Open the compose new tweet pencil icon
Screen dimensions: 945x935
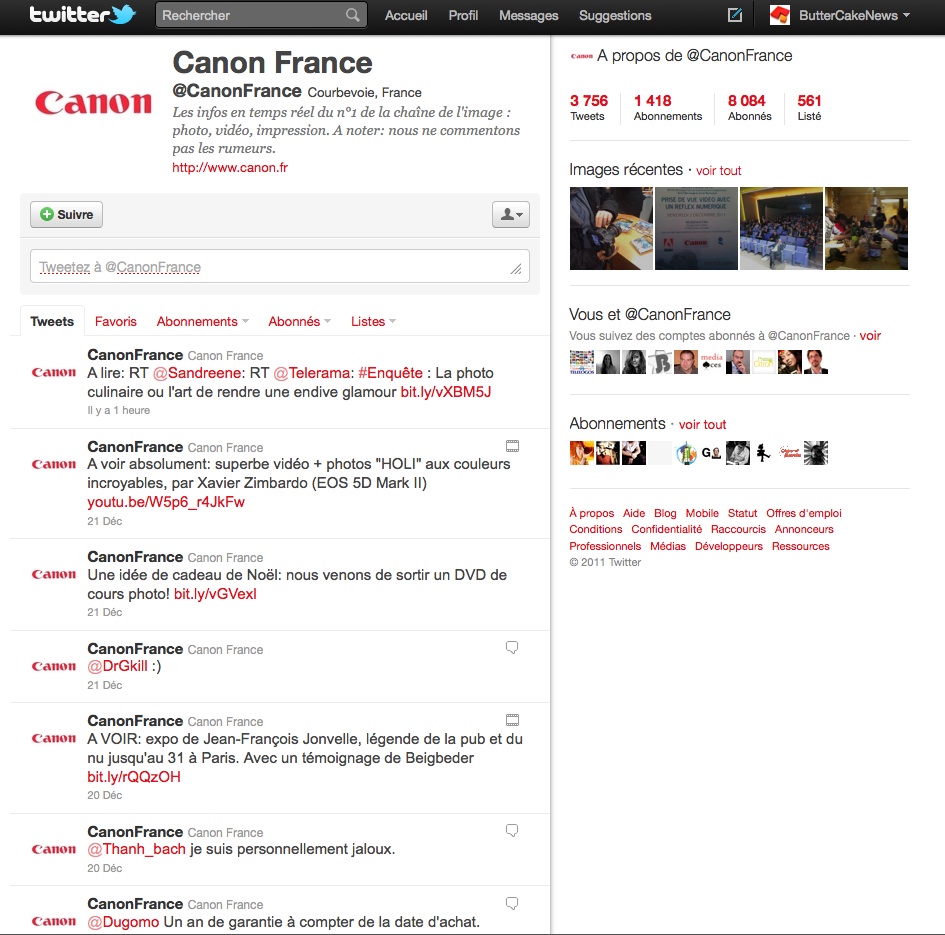(734, 15)
